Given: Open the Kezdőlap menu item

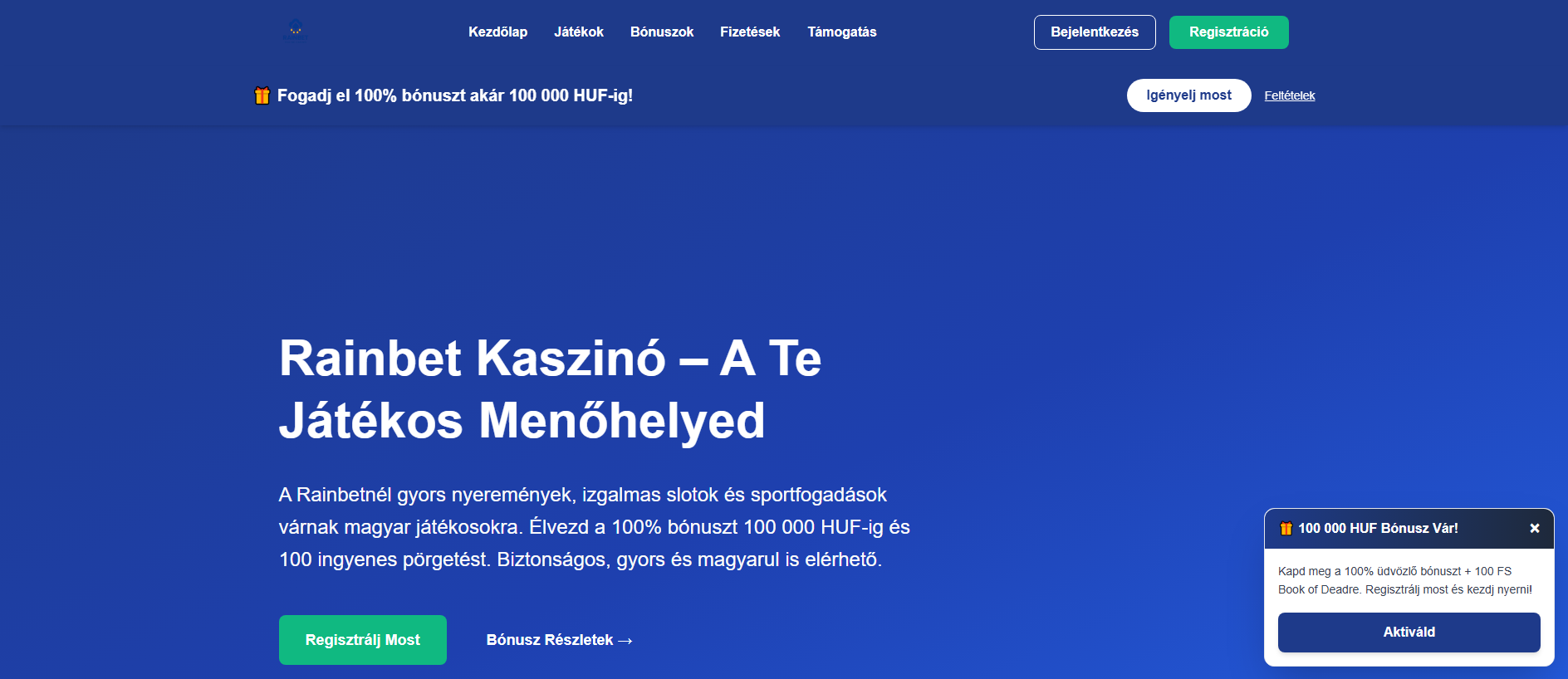Looking at the screenshot, I should tap(497, 32).
